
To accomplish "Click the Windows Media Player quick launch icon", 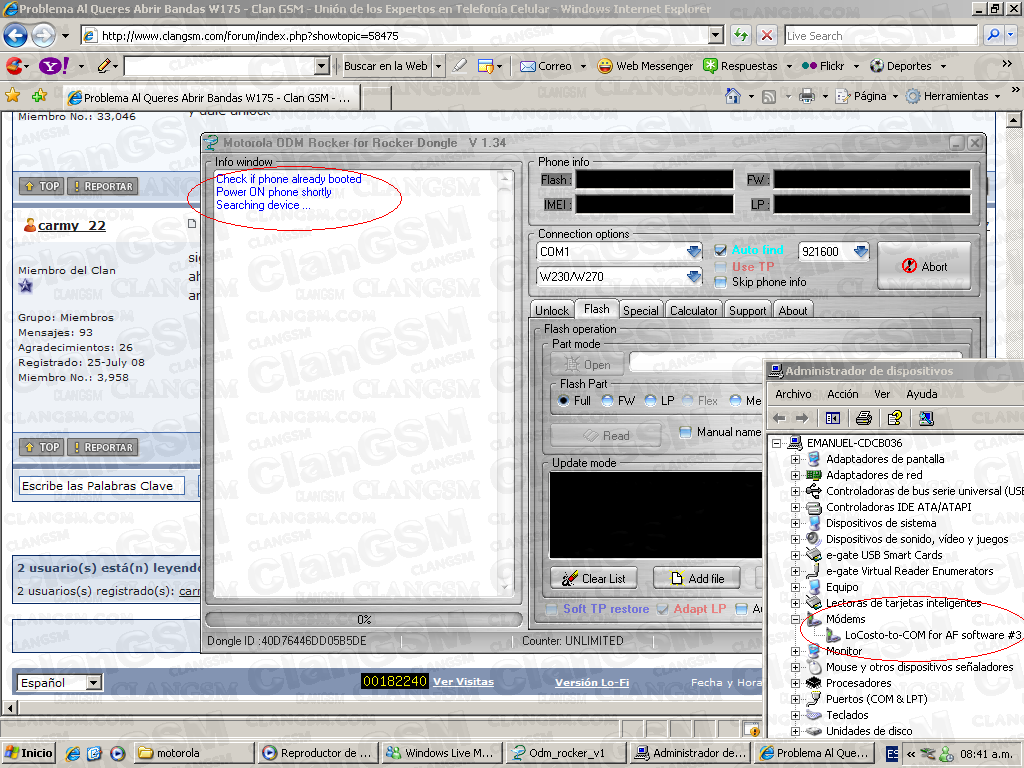I will click(x=117, y=753).
